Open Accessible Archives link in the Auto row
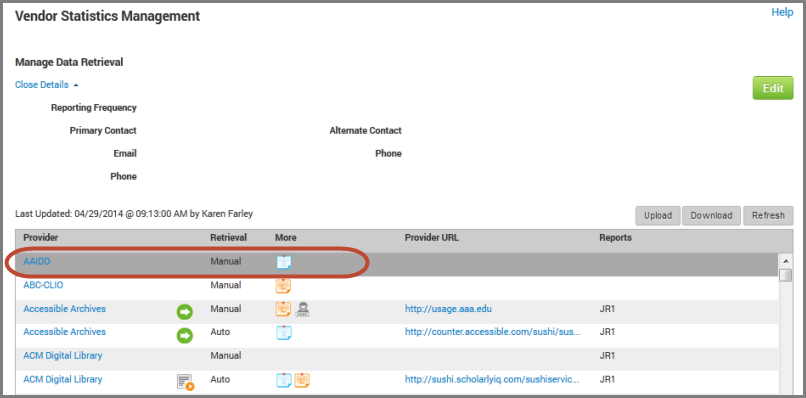The width and height of the screenshot is (806, 398). (65, 332)
